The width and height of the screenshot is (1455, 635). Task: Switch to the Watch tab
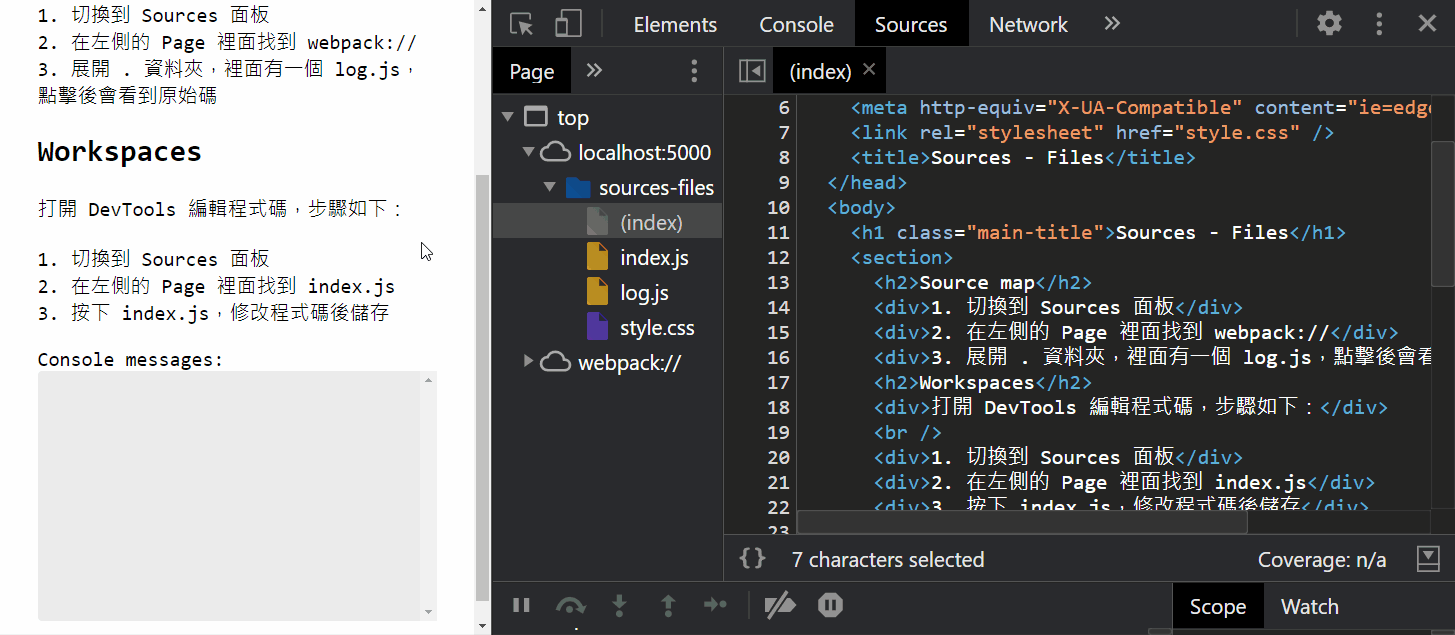point(1309,605)
